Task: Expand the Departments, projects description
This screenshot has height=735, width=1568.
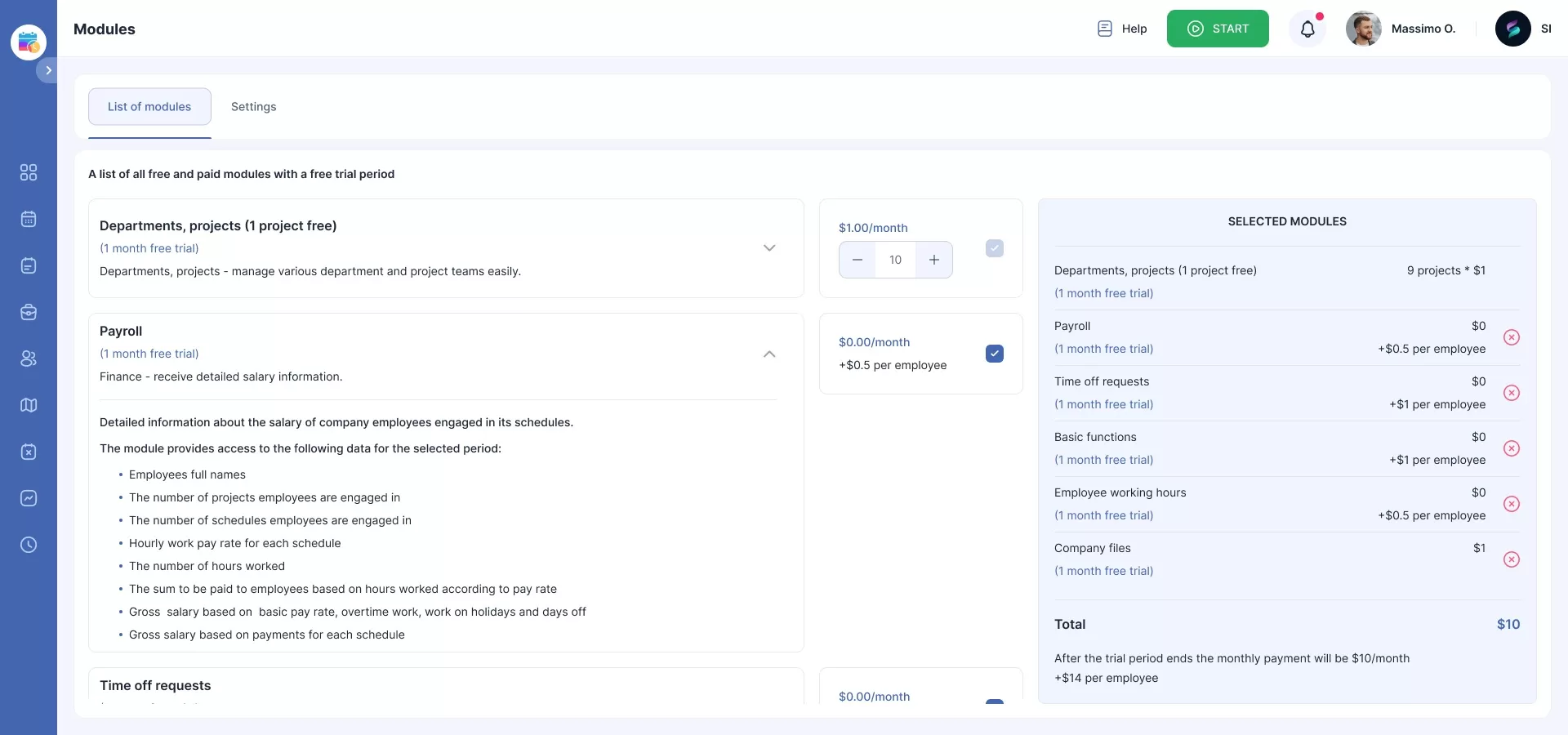Action: [x=769, y=248]
